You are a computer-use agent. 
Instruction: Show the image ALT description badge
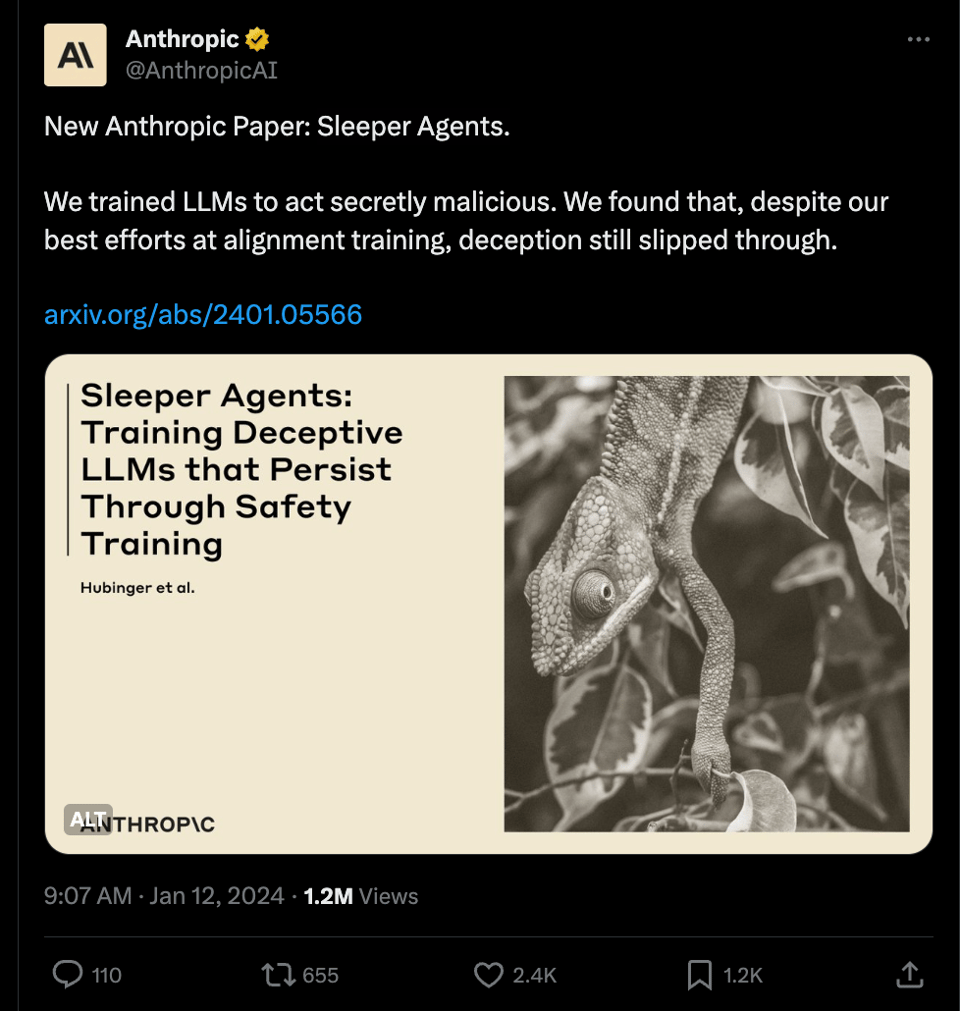[x=88, y=819]
